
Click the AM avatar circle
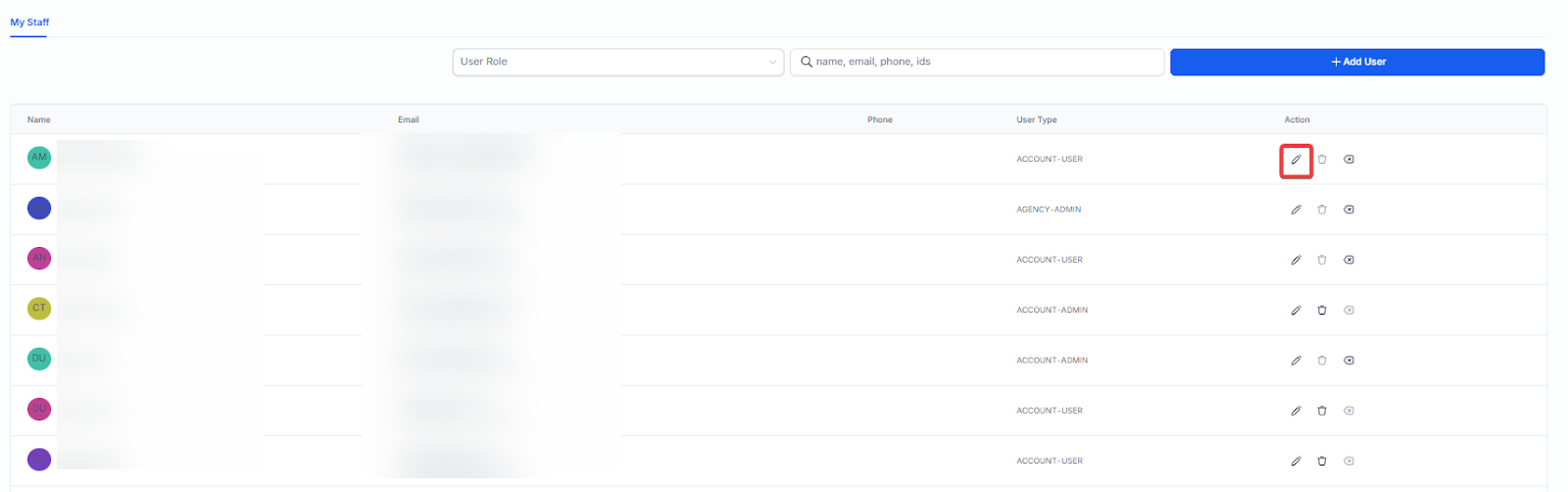pyautogui.click(x=39, y=157)
